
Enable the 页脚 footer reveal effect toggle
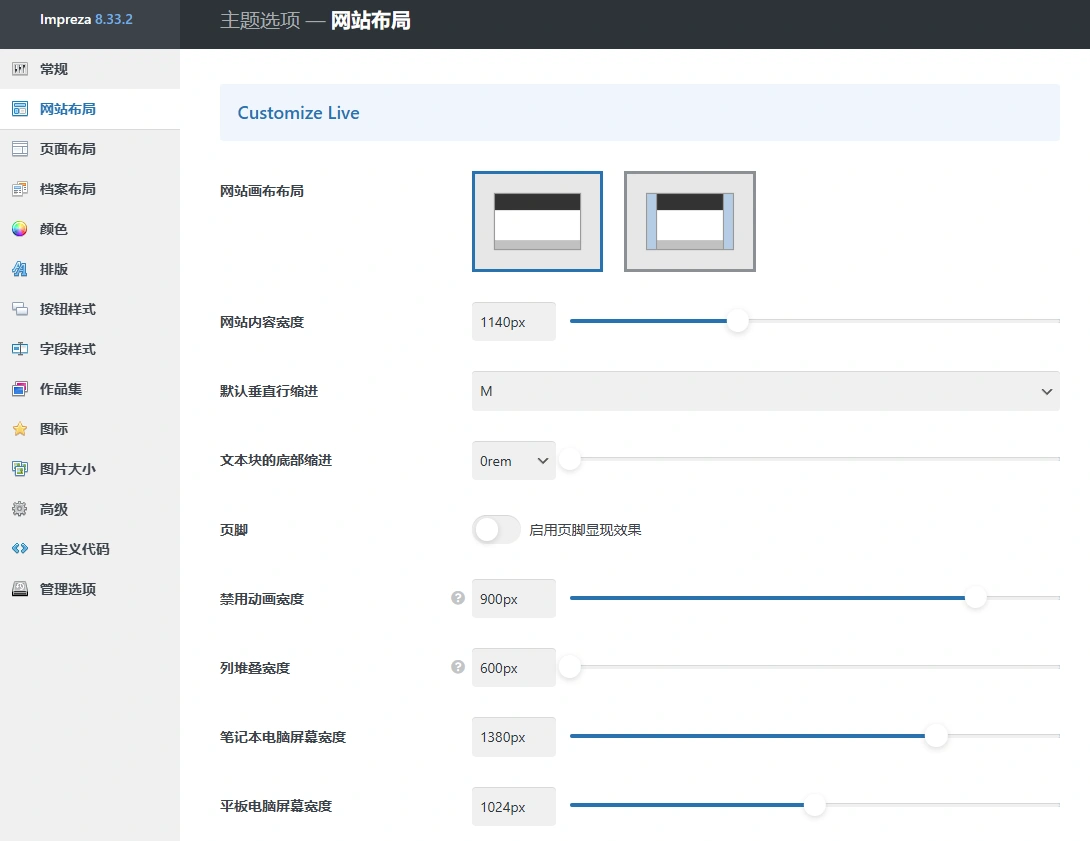495,529
